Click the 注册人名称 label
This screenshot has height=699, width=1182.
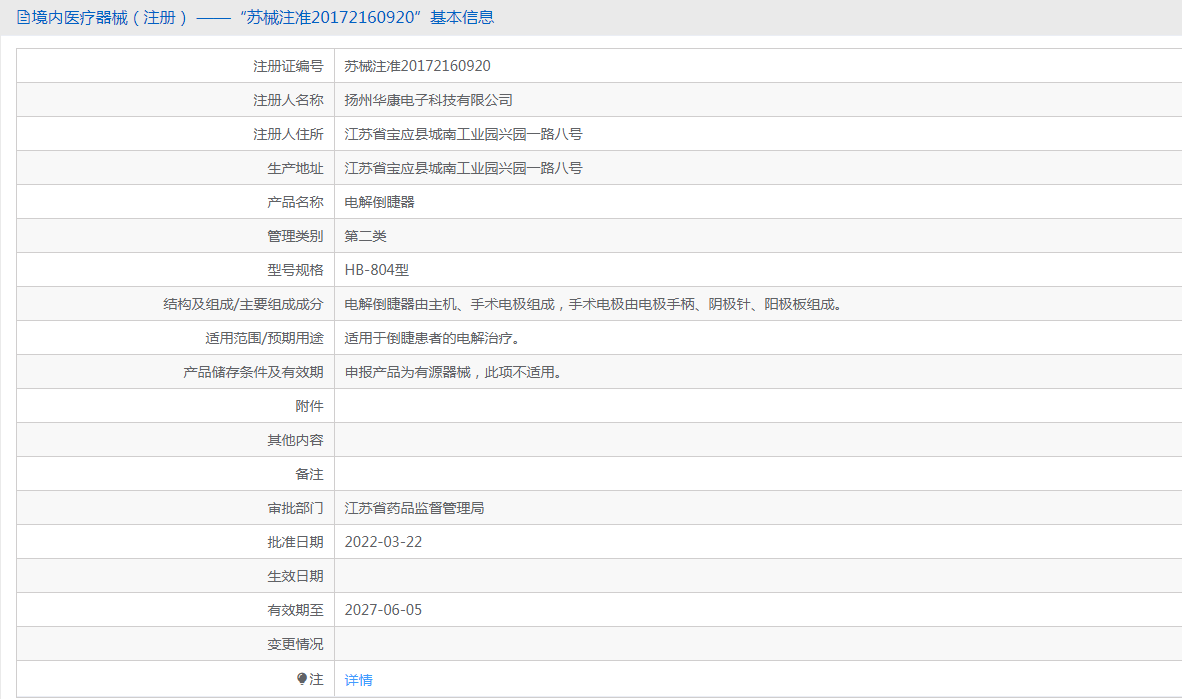(x=288, y=100)
